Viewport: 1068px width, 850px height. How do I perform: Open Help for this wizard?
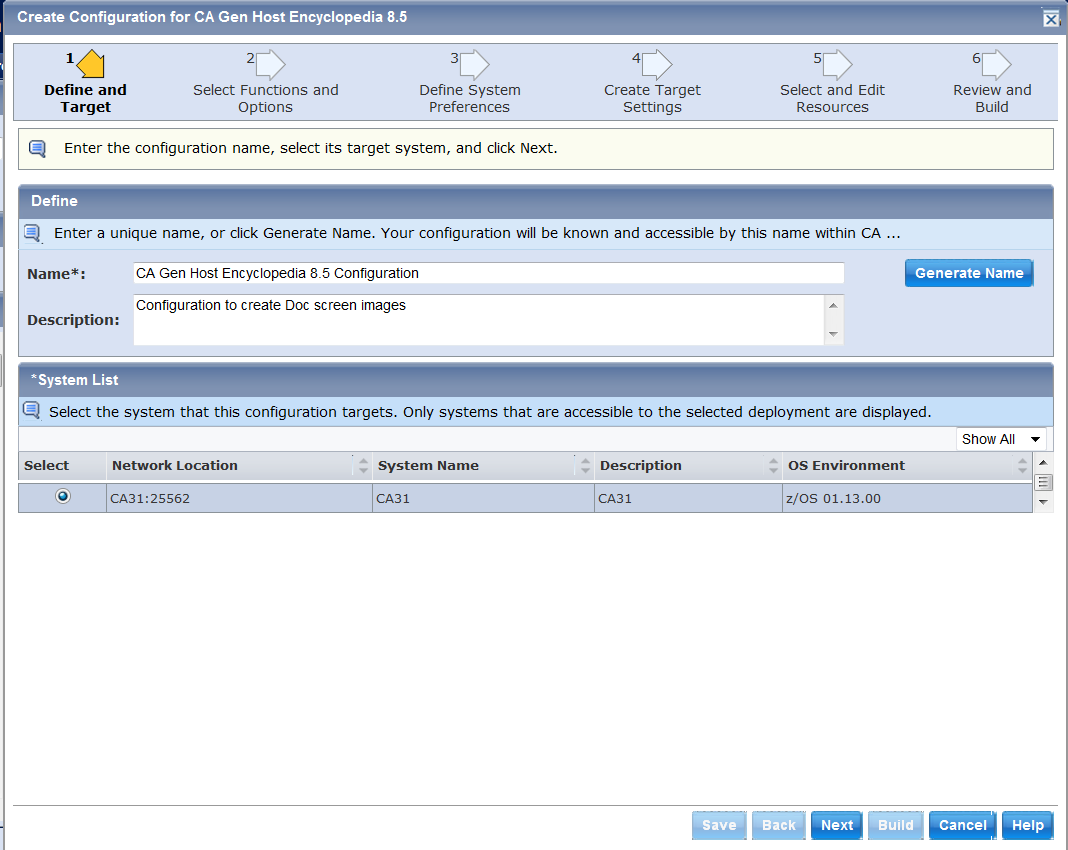pyautogui.click(x=1027, y=825)
